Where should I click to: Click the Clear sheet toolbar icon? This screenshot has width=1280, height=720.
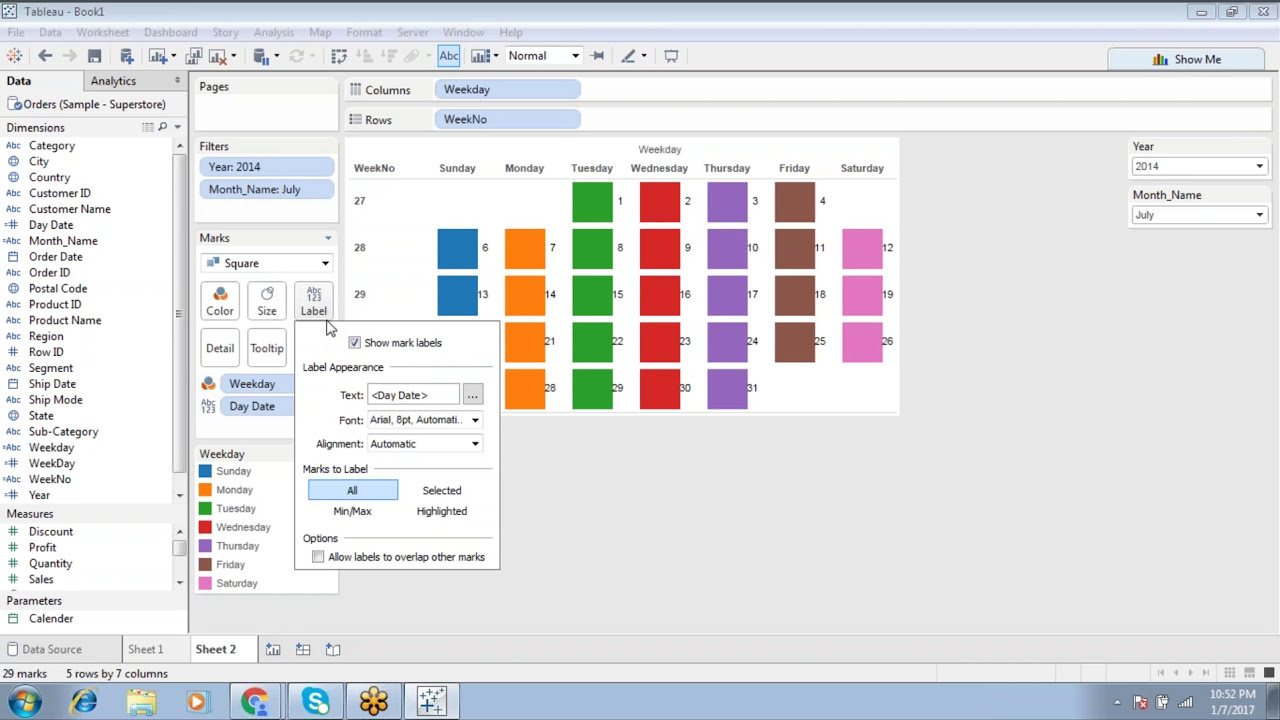point(218,56)
